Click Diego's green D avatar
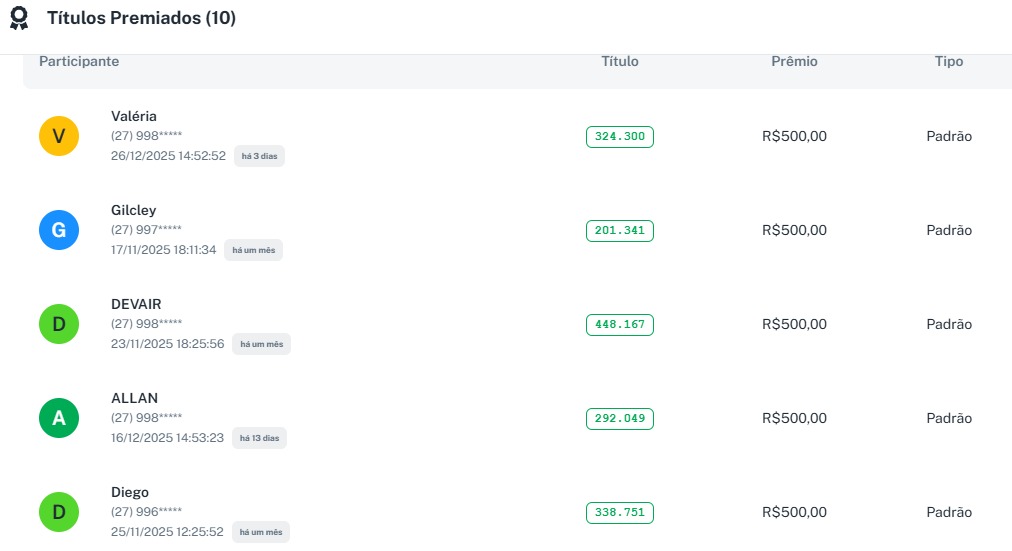This screenshot has width=1012, height=551. pyautogui.click(x=59, y=512)
